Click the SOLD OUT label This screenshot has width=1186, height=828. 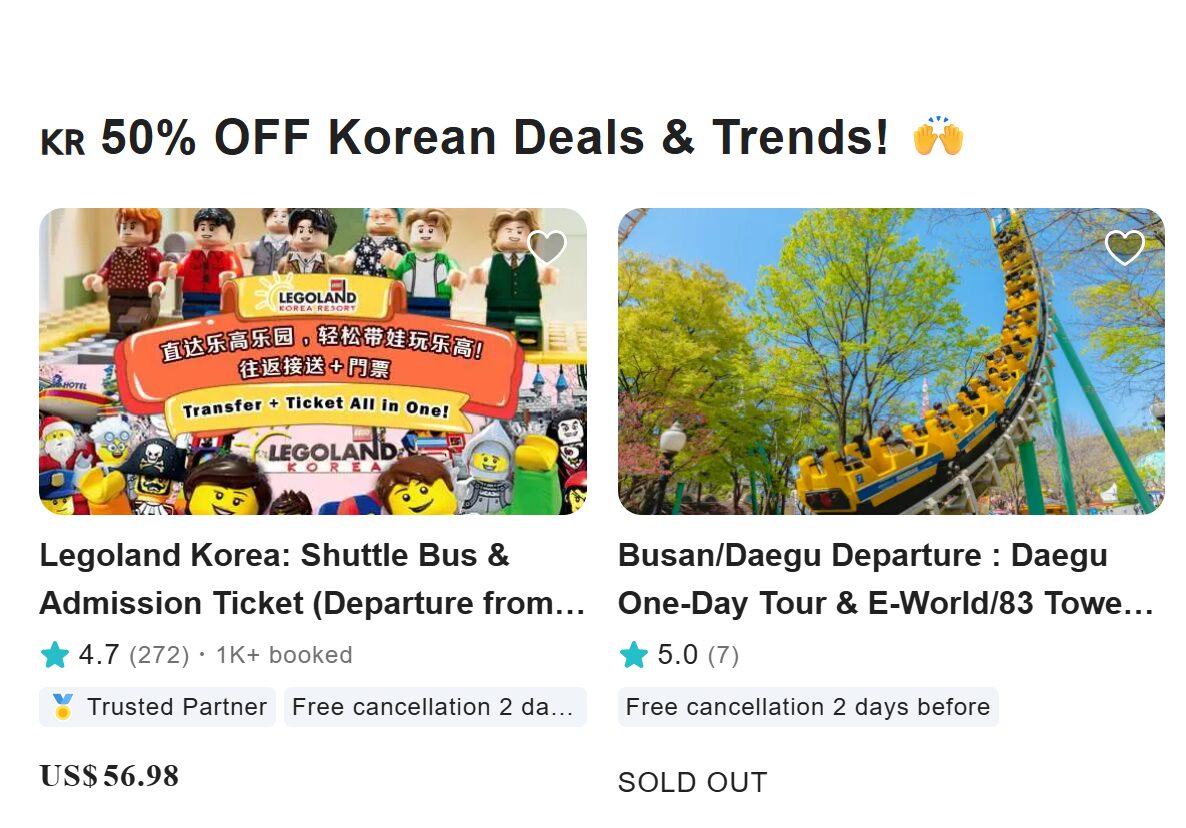coord(692,782)
